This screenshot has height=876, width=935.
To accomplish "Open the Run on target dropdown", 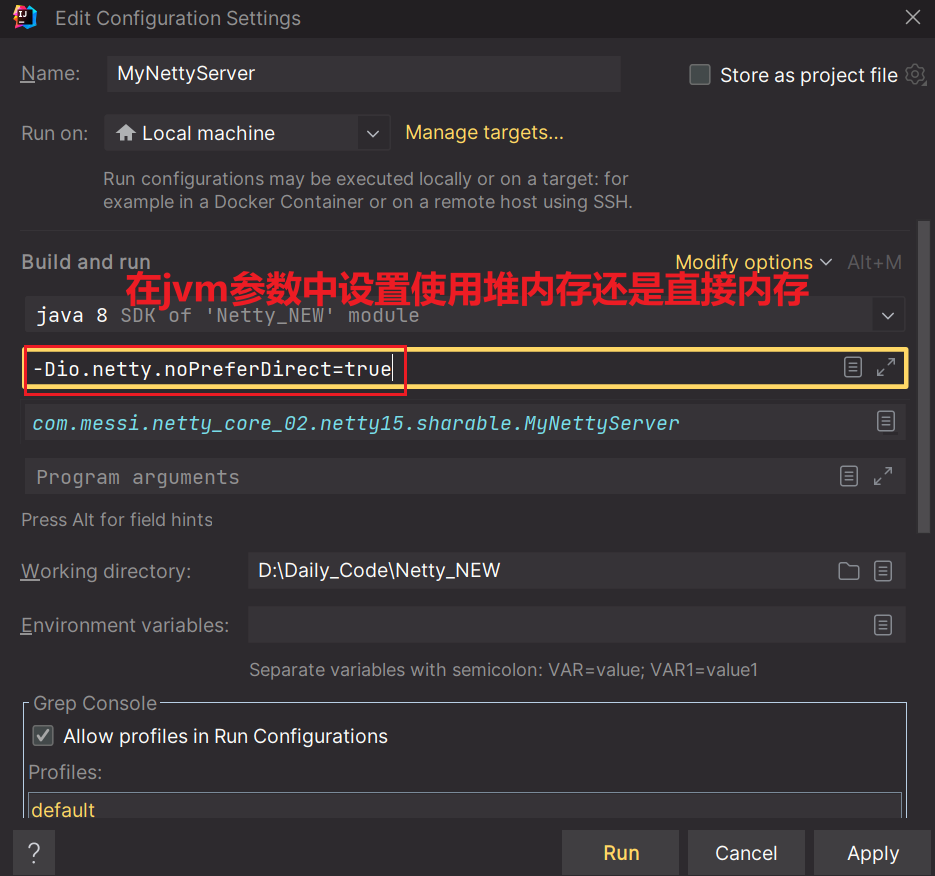I will pyautogui.click(x=373, y=132).
